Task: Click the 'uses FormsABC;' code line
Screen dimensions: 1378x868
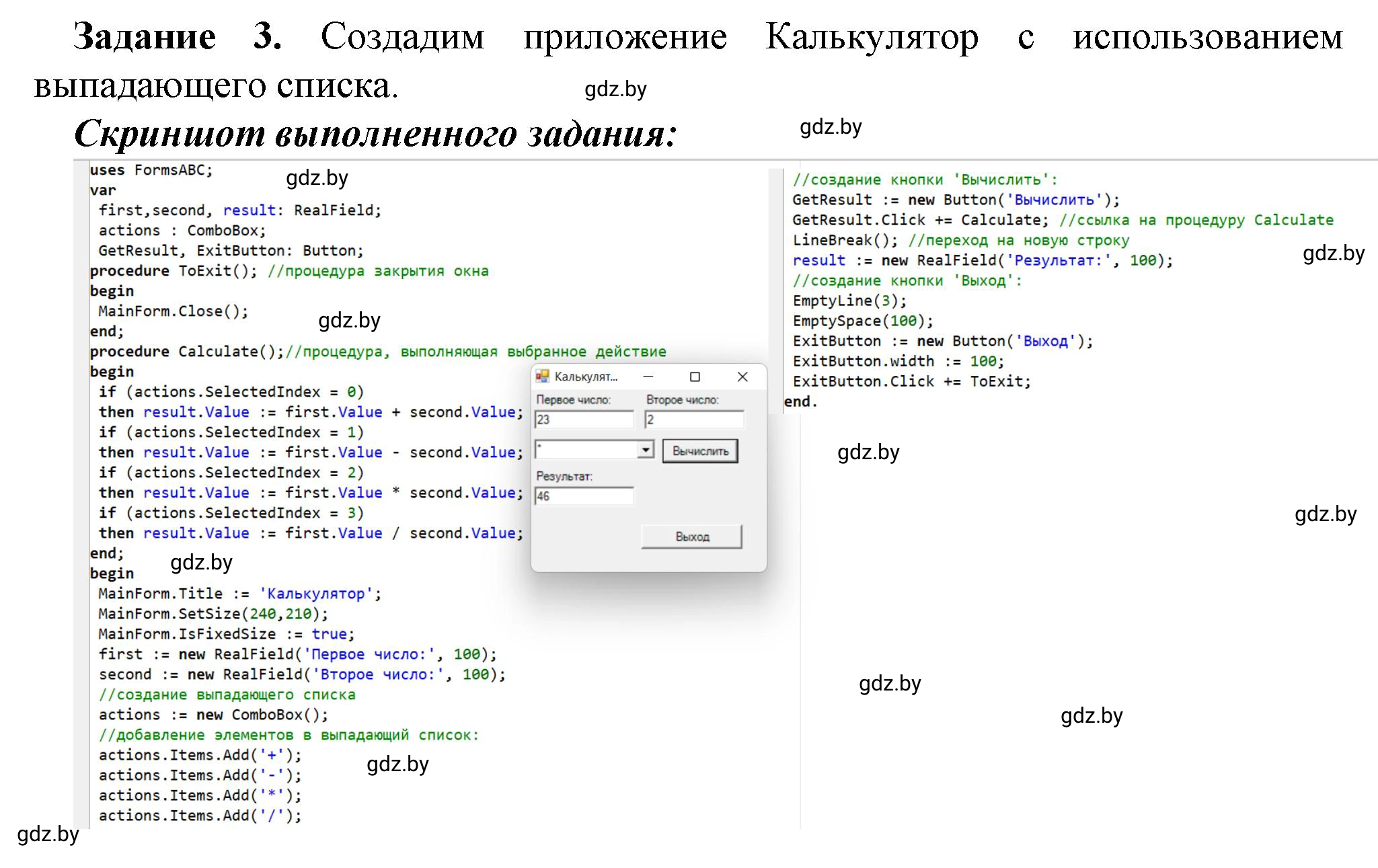Action: pyautogui.click(x=151, y=170)
